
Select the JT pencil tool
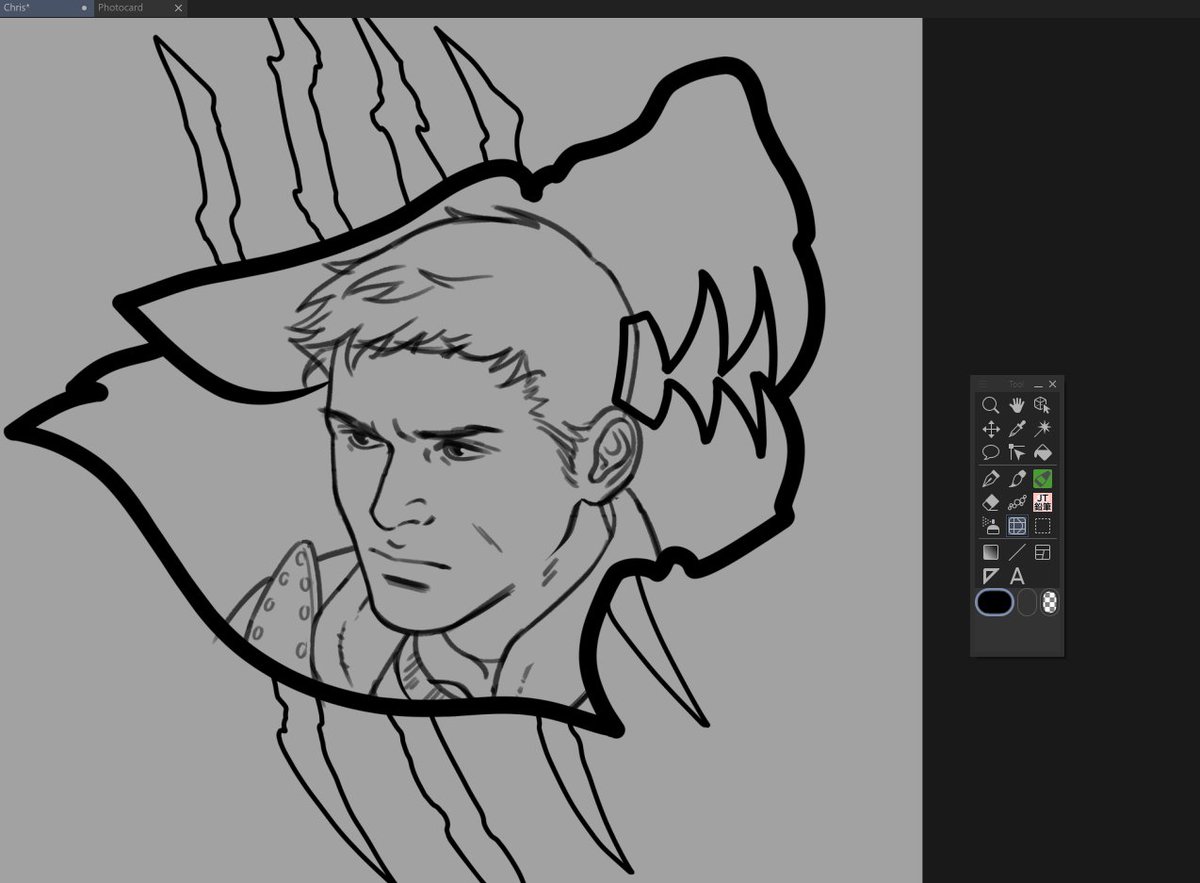click(x=1043, y=502)
